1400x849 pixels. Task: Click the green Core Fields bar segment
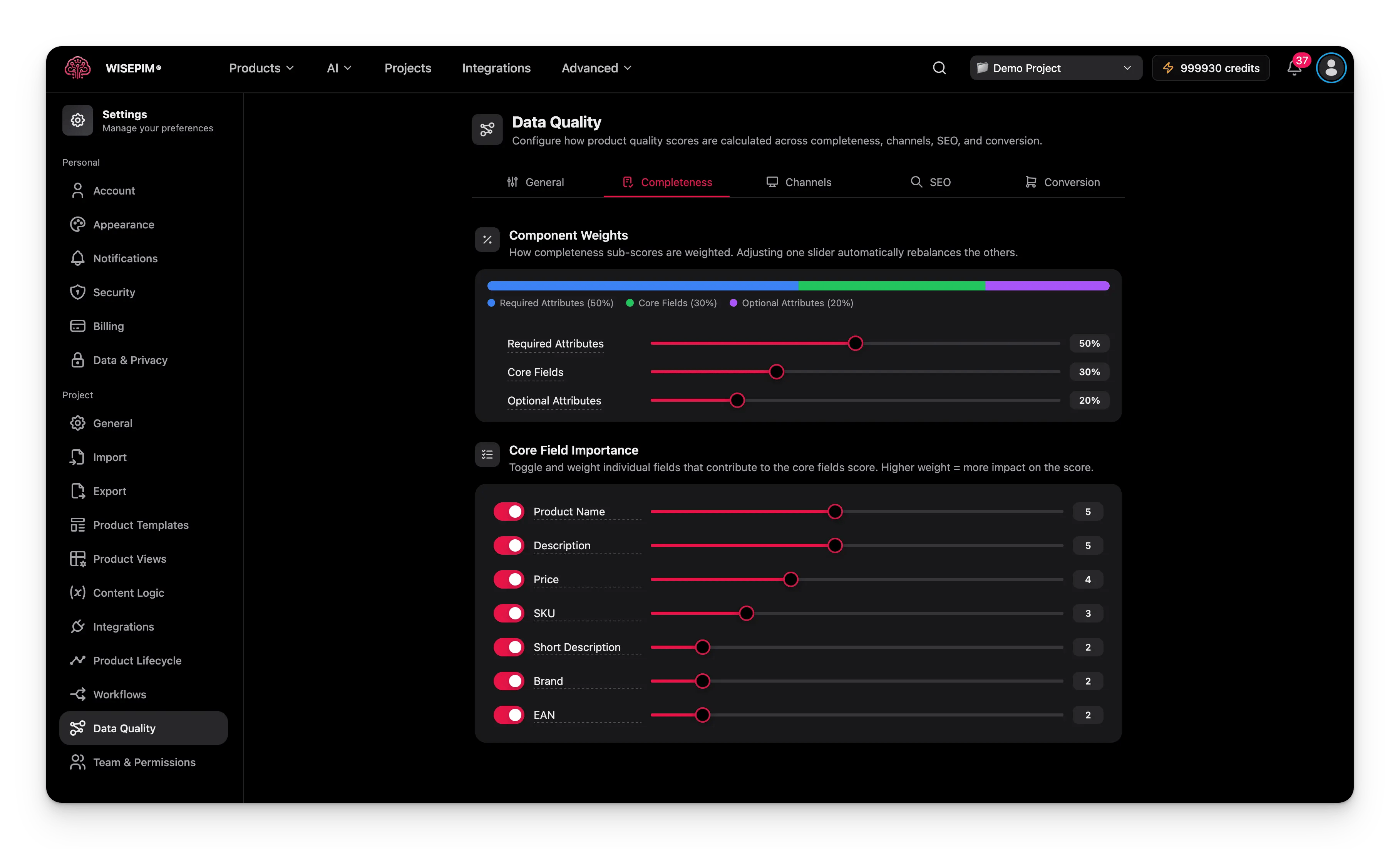[891, 286]
